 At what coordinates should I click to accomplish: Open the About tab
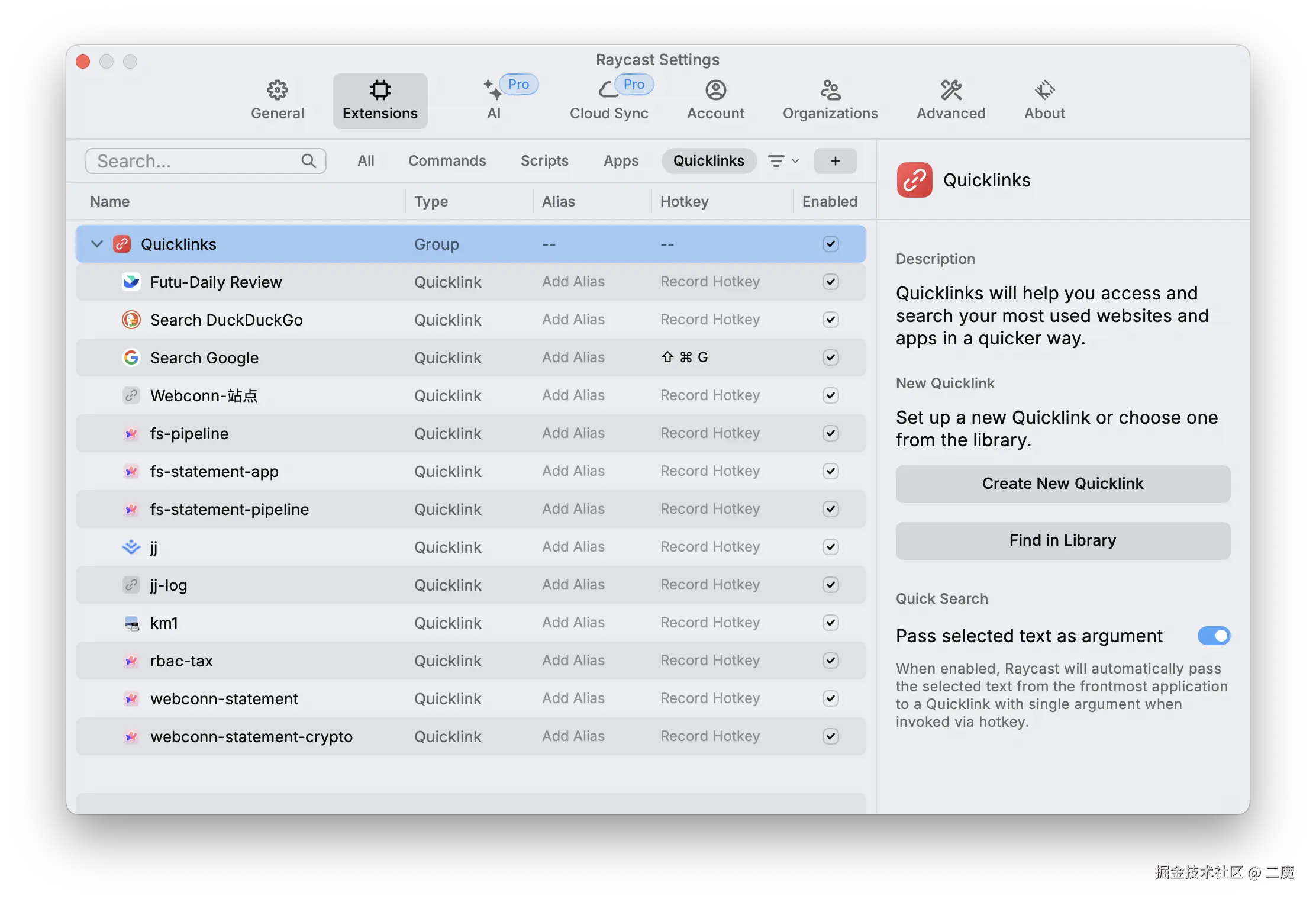1044,101
